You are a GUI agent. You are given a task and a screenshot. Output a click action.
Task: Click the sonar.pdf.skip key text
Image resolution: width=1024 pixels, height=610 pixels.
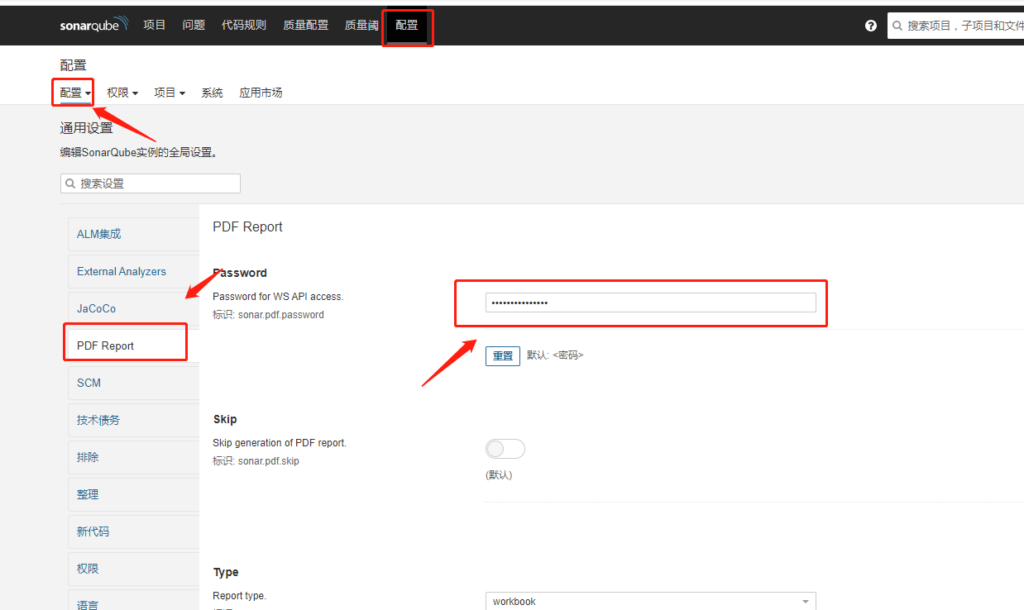[x=268, y=461]
